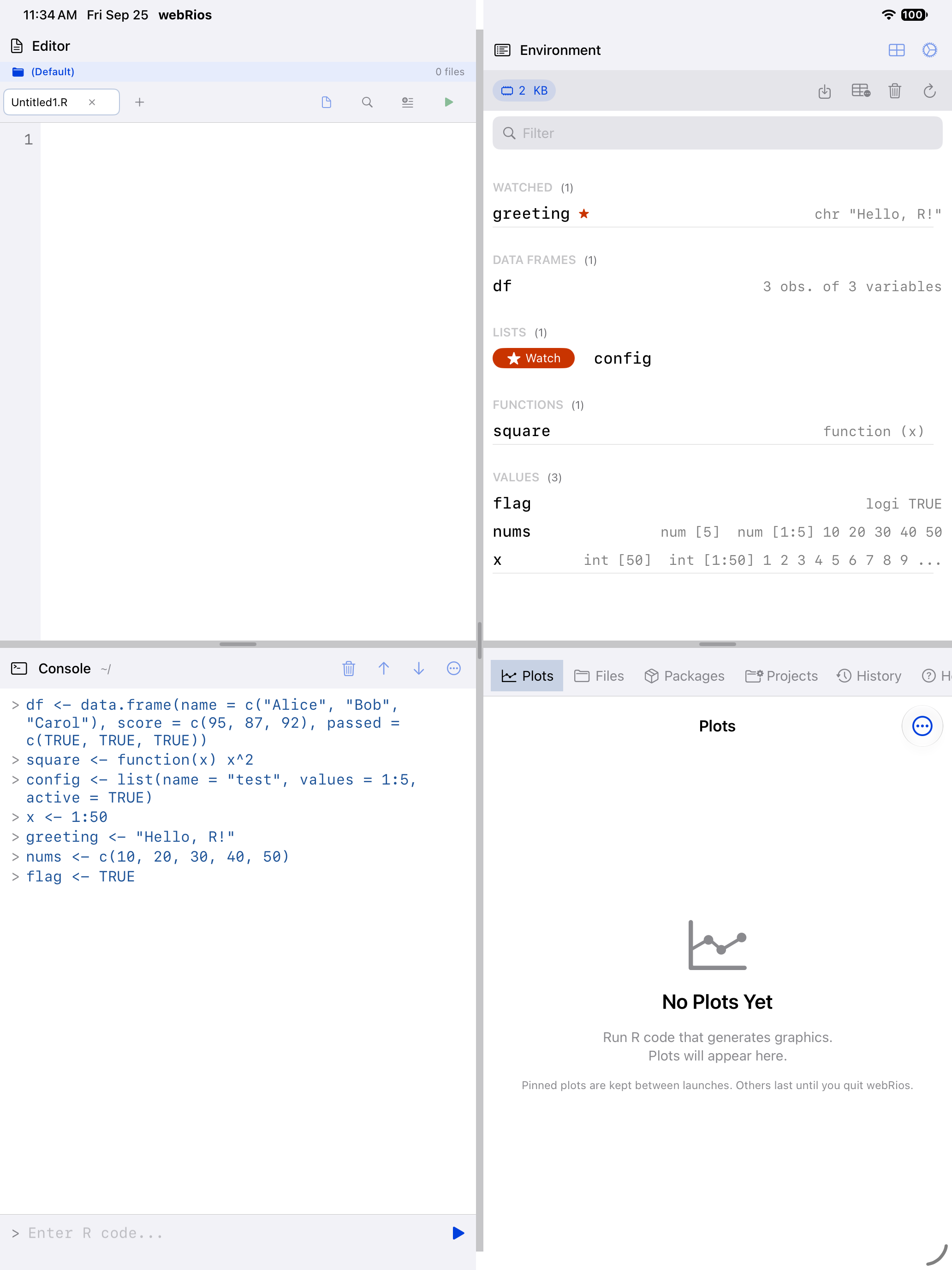Focus the Filter search field

717,133
